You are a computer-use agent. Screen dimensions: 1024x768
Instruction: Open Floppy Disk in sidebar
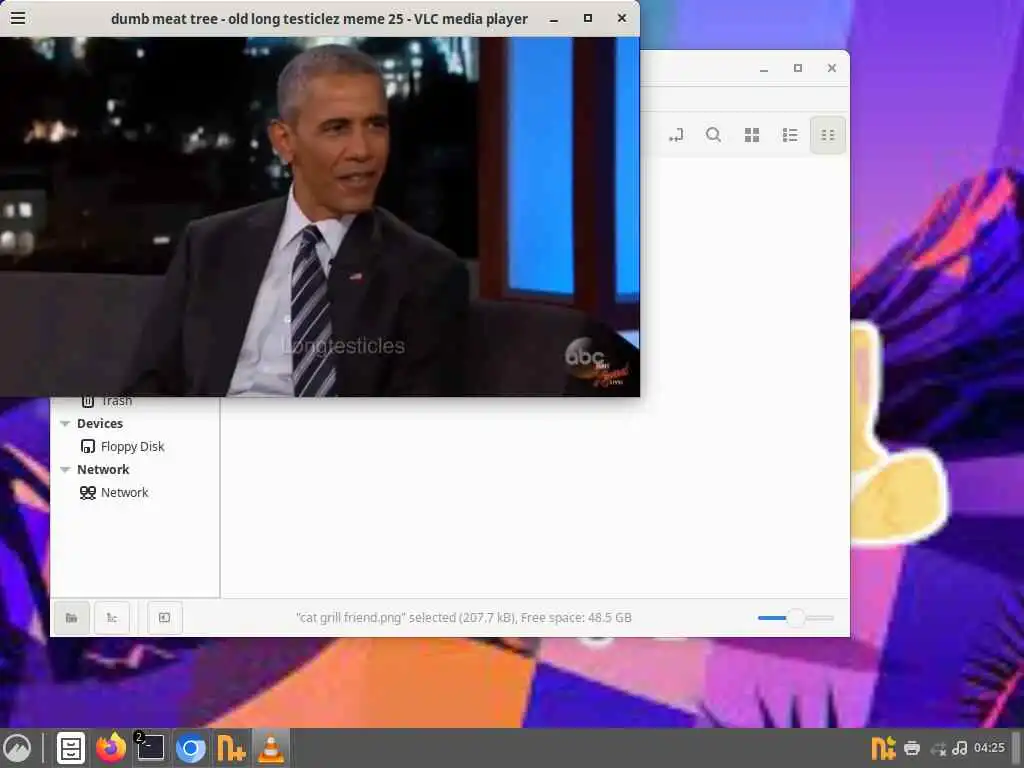coord(133,447)
